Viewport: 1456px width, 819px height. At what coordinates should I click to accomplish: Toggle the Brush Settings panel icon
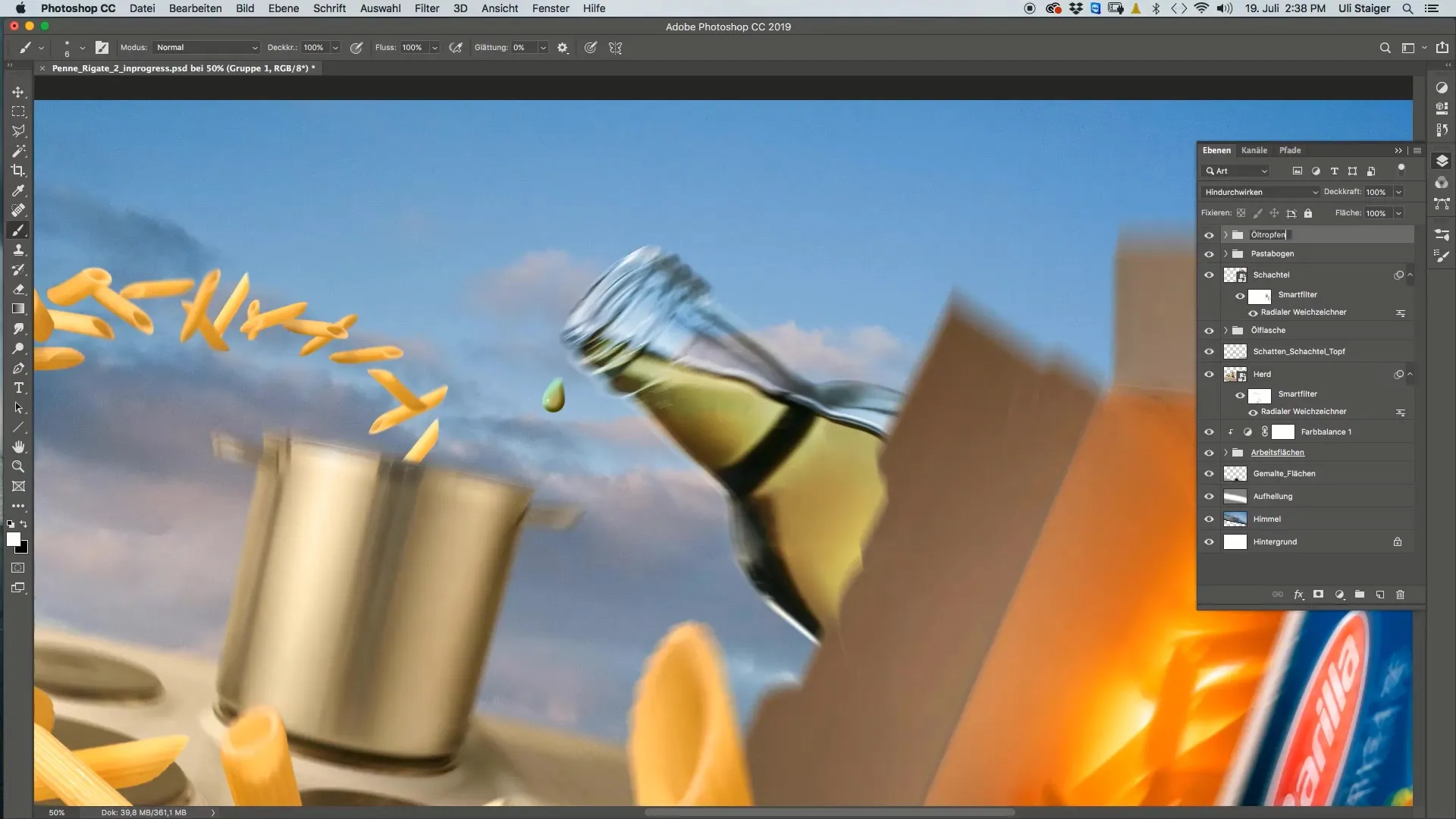pyautogui.click(x=102, y=48)
